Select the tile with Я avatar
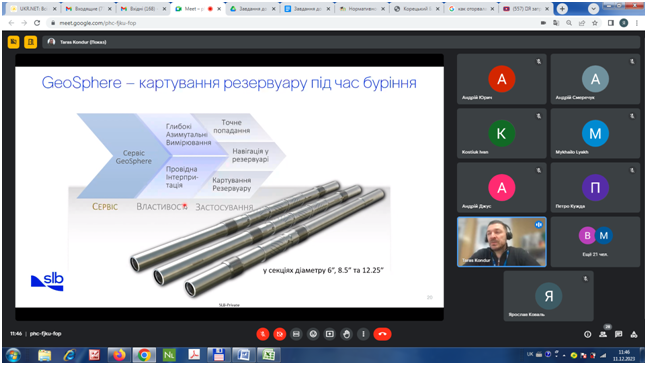The width and height of the screenshot is (647, 365). point(548,296)
